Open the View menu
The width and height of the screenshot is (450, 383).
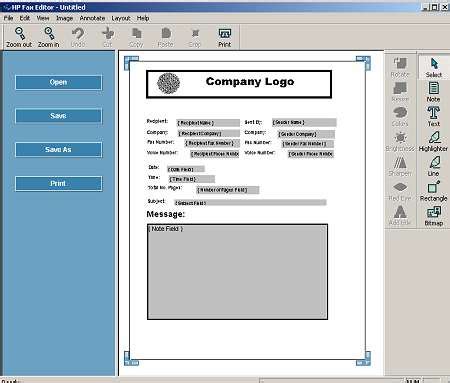43,18
